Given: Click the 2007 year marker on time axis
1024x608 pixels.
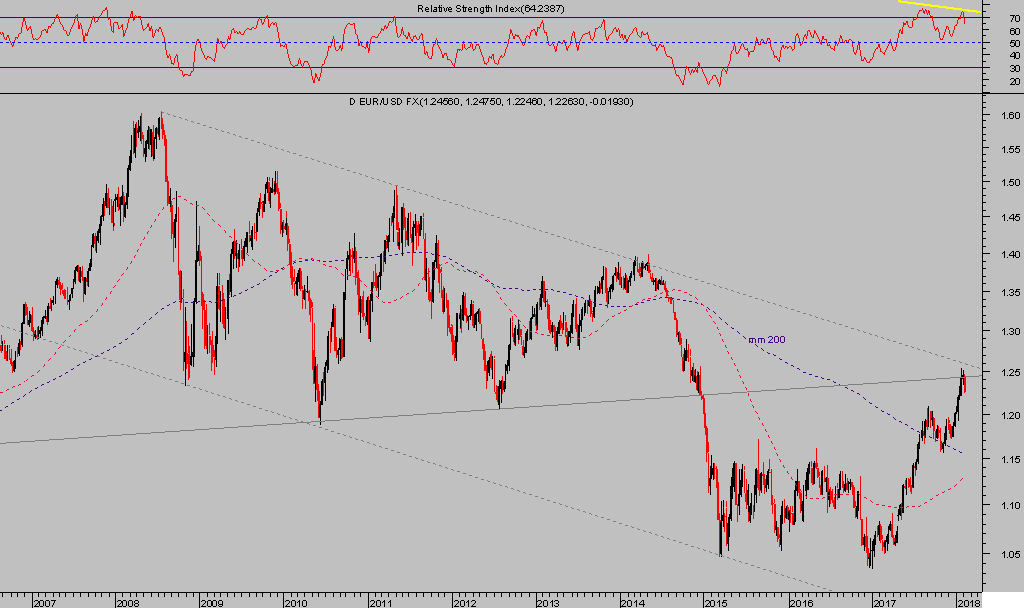Looking at the screenshot, I should coord(43,602).
